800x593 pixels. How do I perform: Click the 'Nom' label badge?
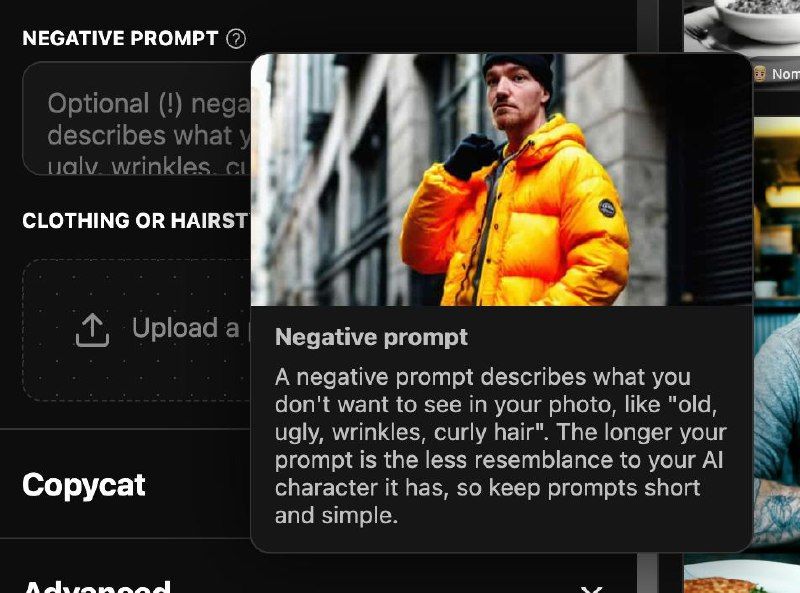[785, 74]
